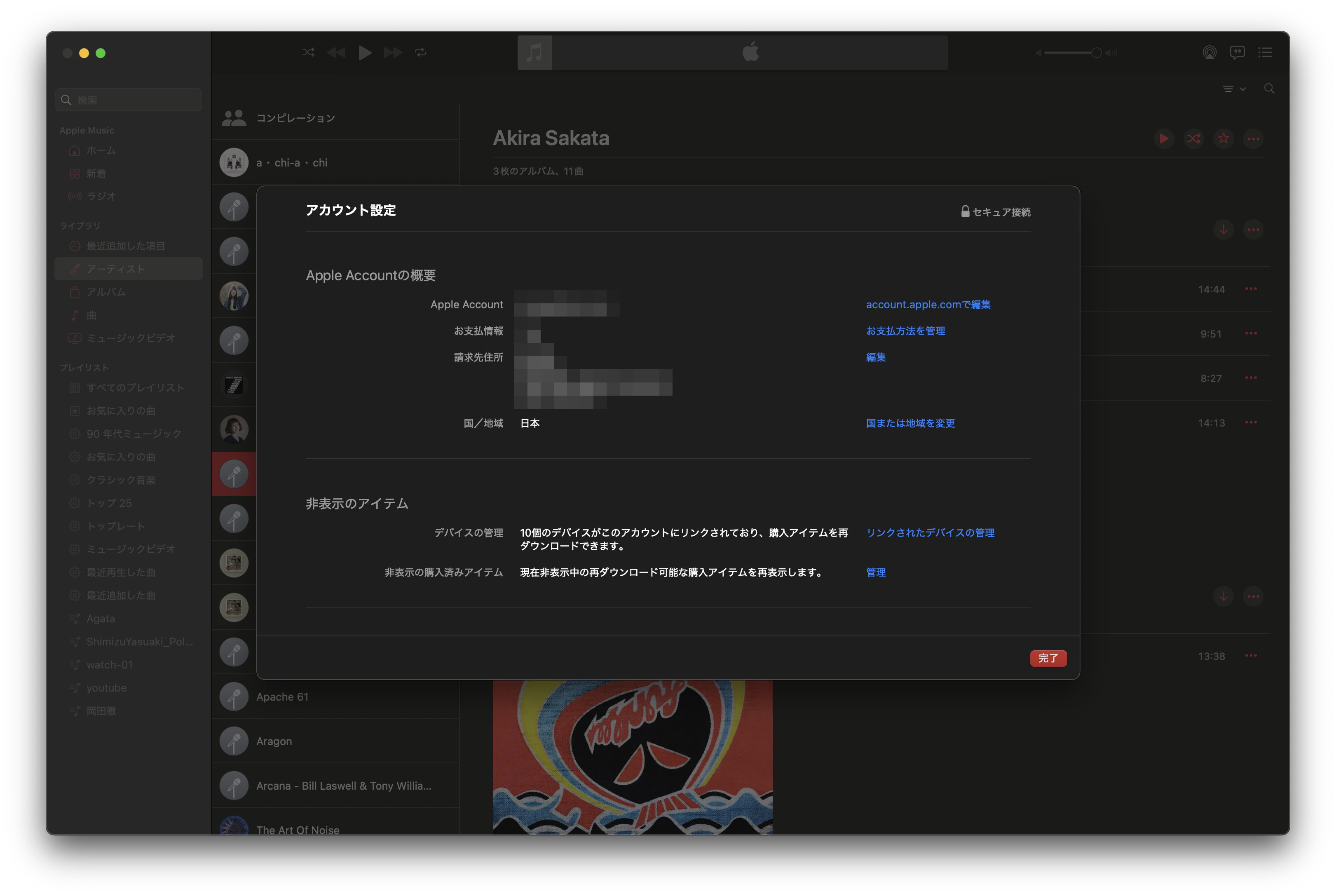
Task: Select アルバム in library sidebar
Action: 105,292
